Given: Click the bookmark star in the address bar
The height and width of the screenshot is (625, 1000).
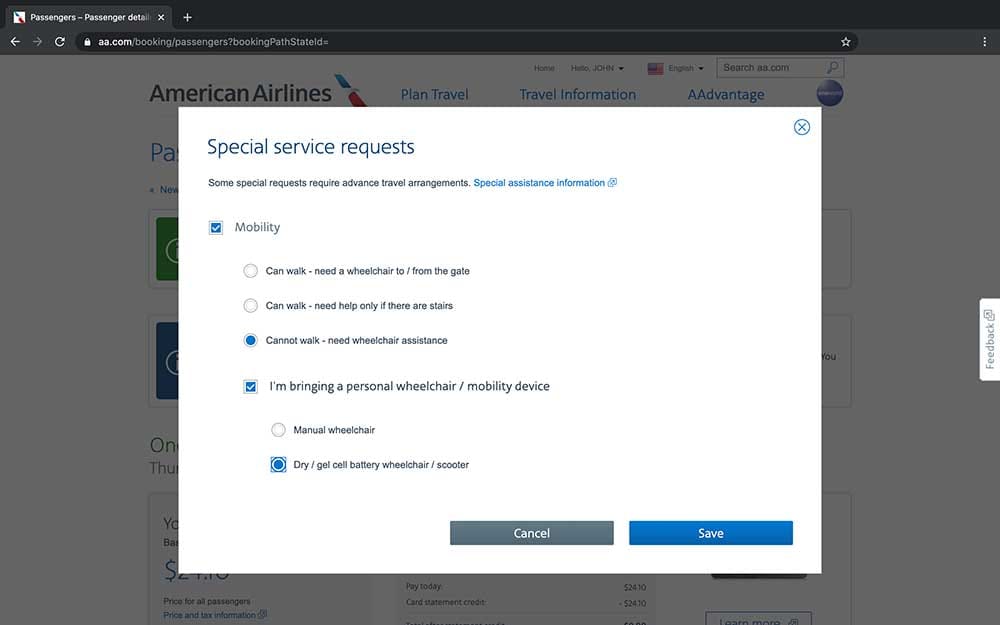Looking at the screenshot, I should click(845, 41).
